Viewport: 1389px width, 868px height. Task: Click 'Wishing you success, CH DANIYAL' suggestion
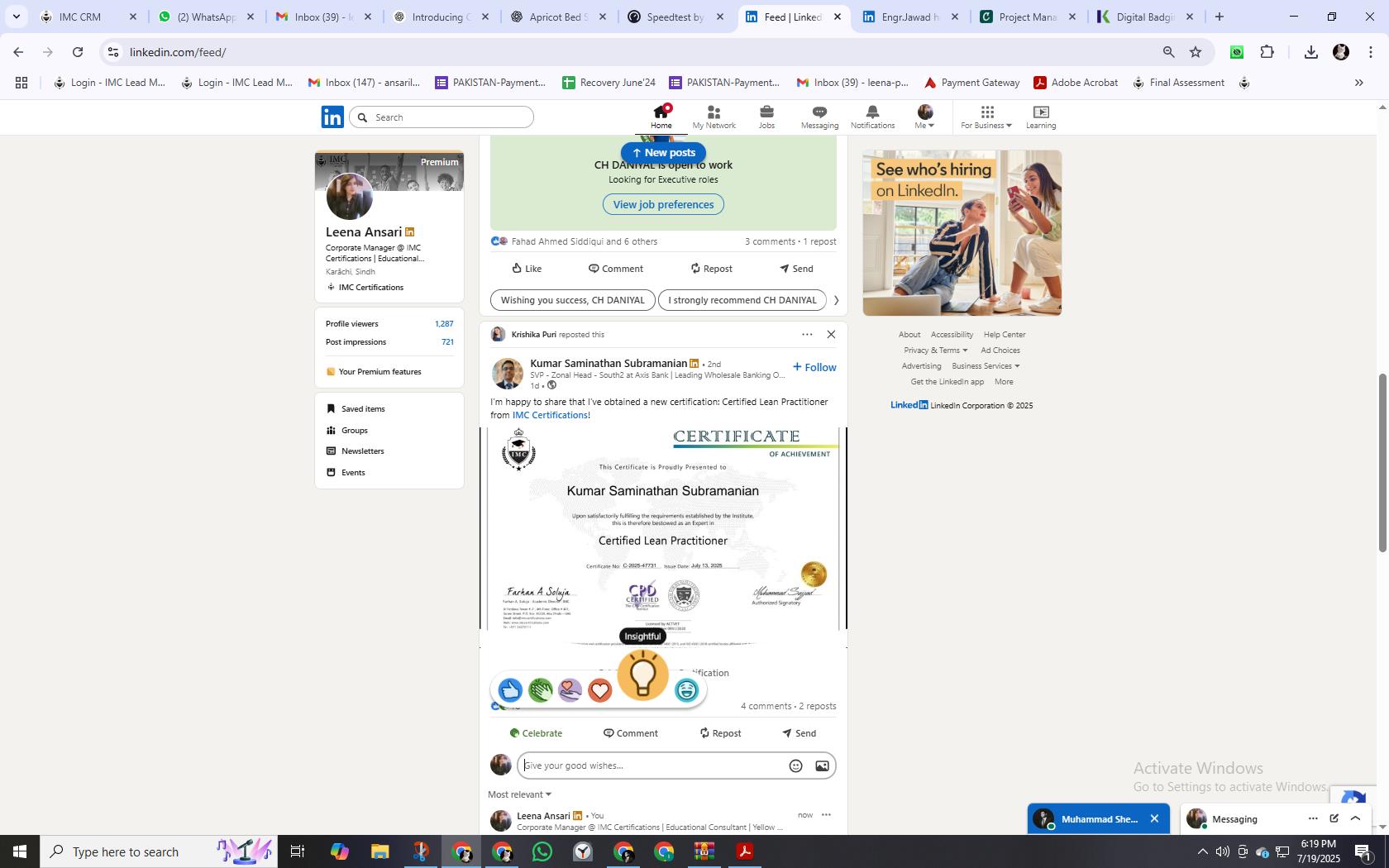pyautogui.click(x=572, y=300)
